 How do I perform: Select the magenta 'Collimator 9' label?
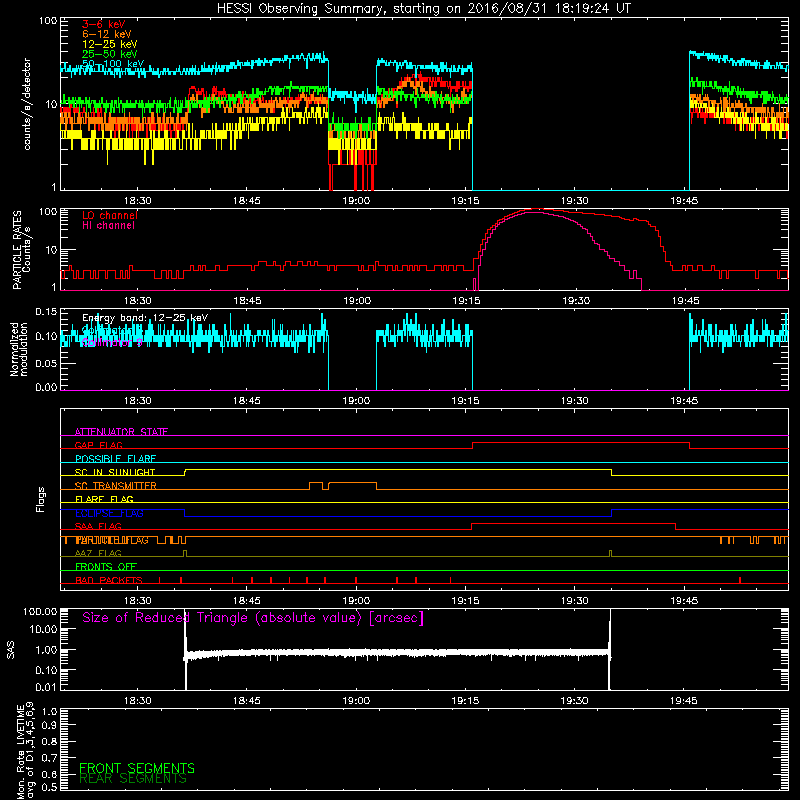pyautogui.click(x=112, y=342)
